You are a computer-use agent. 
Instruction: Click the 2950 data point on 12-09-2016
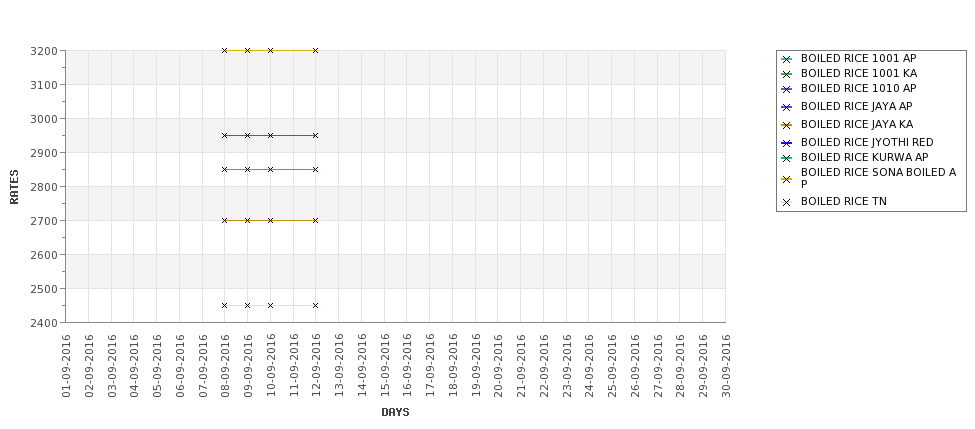click(315, 136)
